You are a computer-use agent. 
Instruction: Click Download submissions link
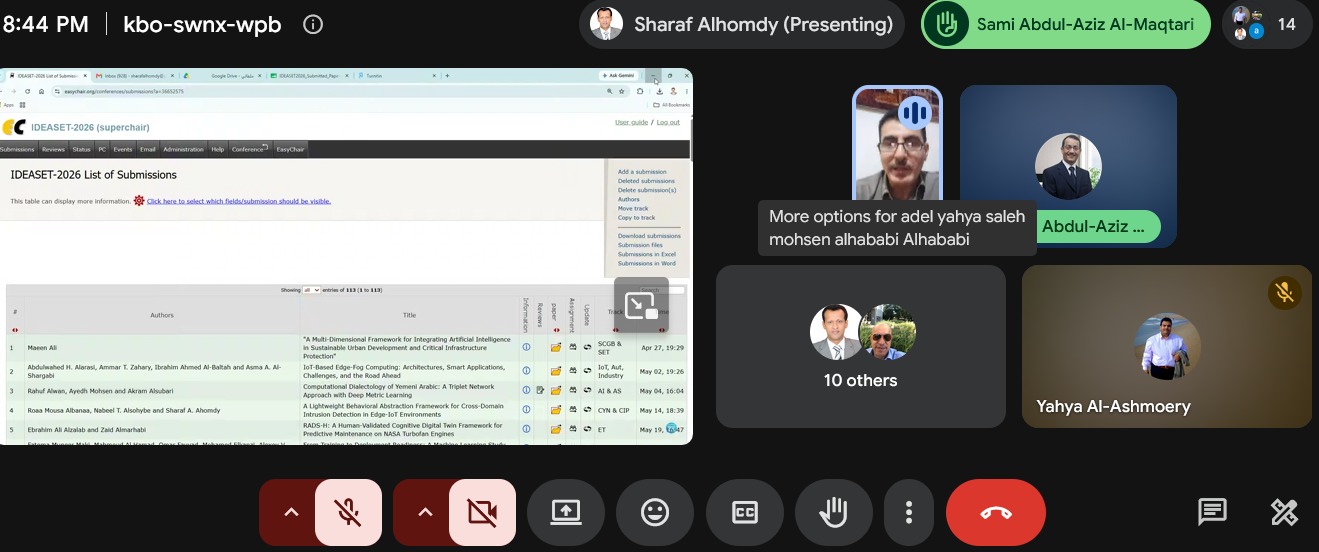coord(649,236)
